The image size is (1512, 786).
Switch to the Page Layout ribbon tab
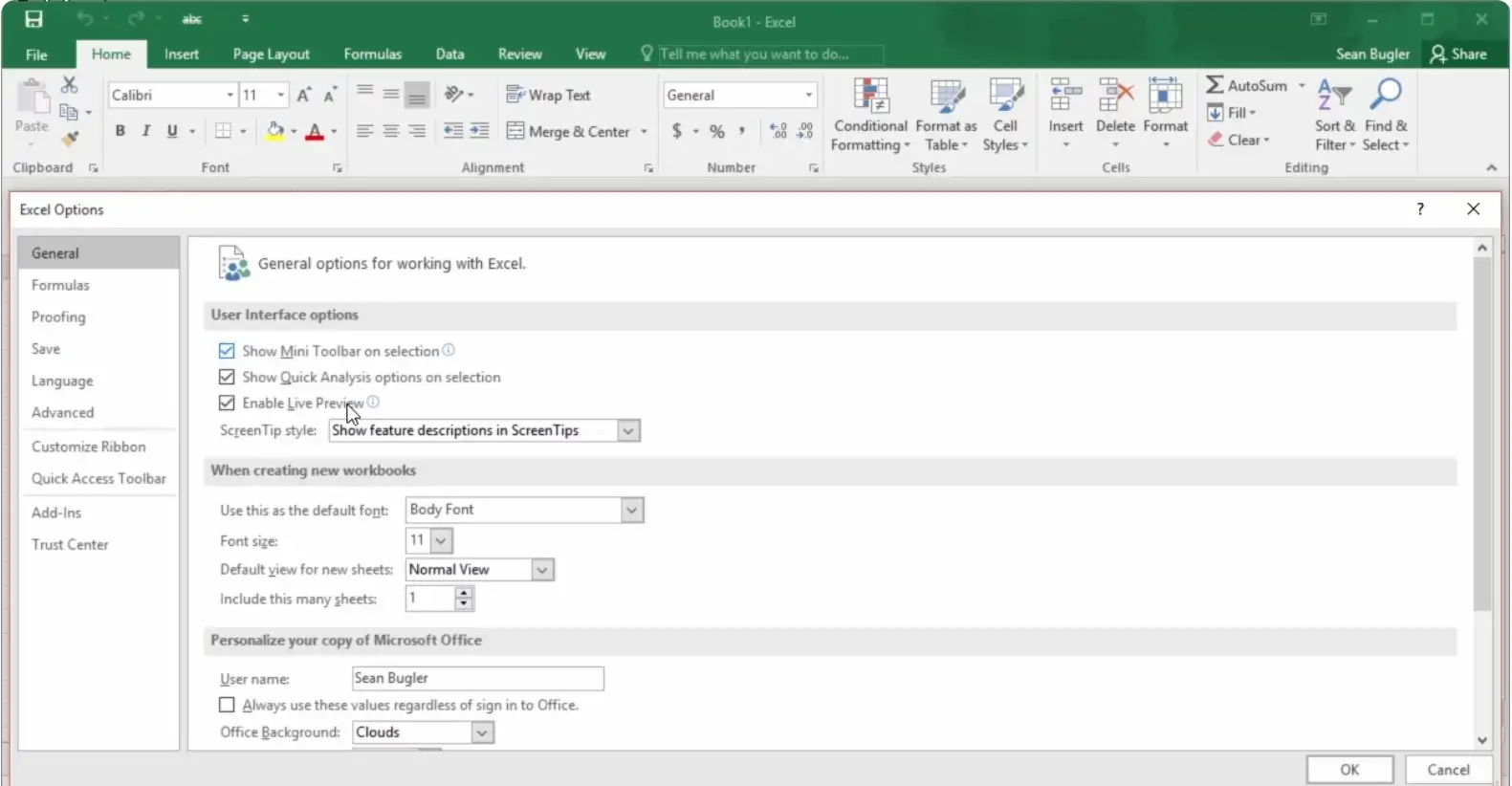pos(271,55)
